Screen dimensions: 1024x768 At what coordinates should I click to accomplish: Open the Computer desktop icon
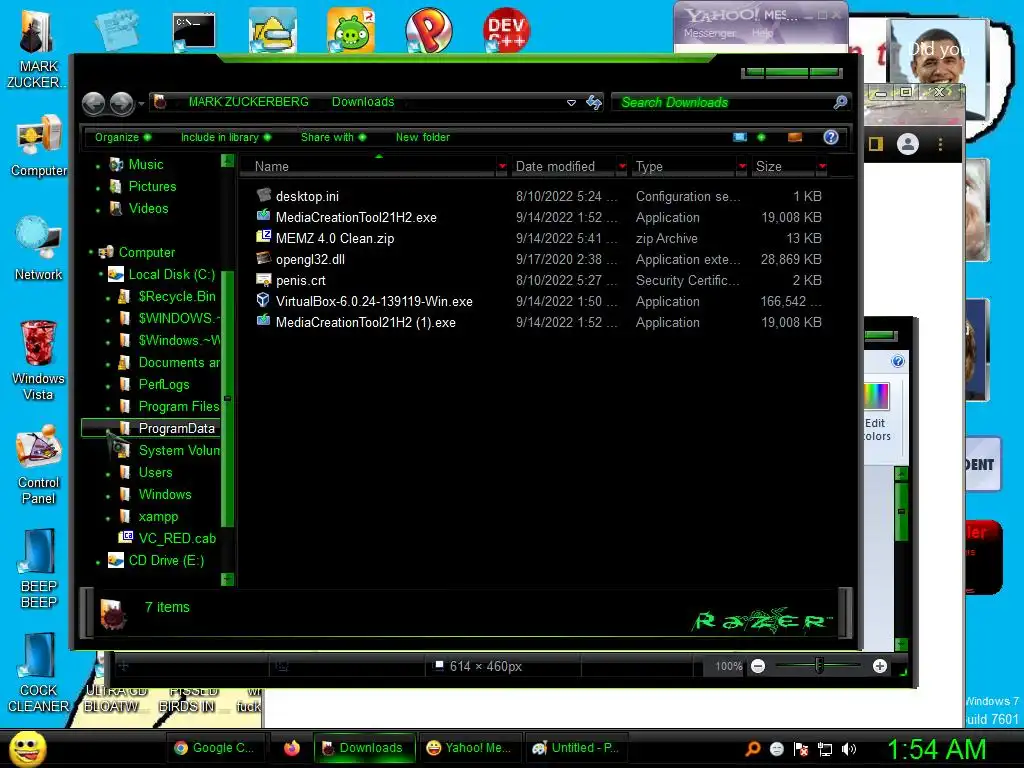(x=39, y=146)
